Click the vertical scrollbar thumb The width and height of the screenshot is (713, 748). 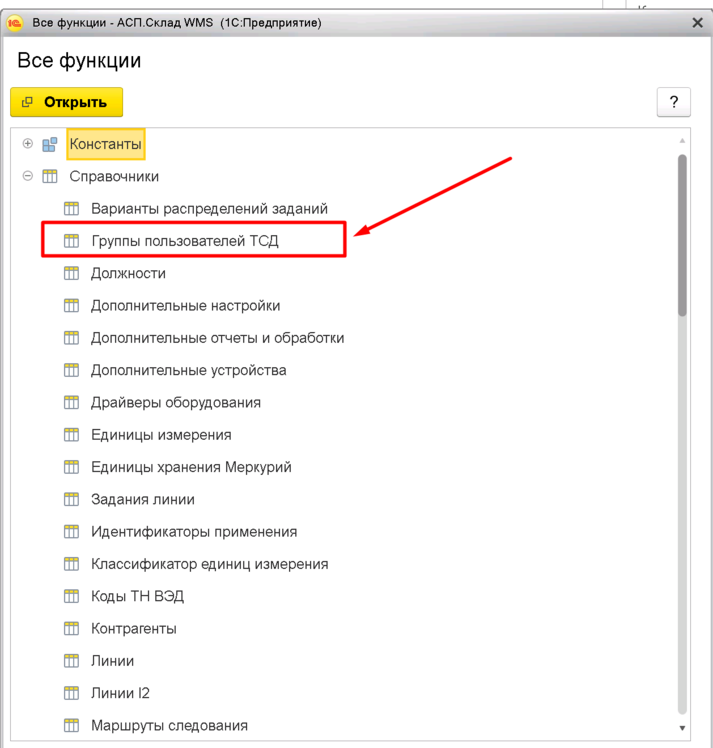pos(683,235)
